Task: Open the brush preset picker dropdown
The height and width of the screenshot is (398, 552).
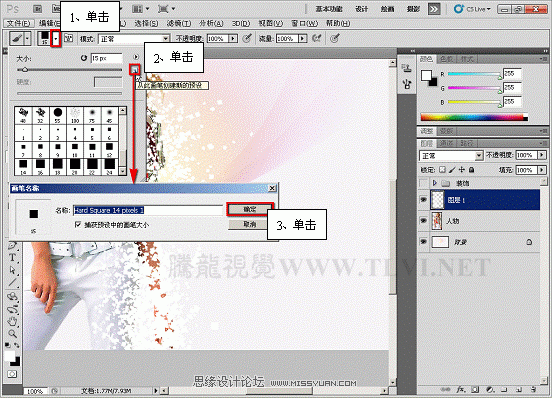Action: 56,38
